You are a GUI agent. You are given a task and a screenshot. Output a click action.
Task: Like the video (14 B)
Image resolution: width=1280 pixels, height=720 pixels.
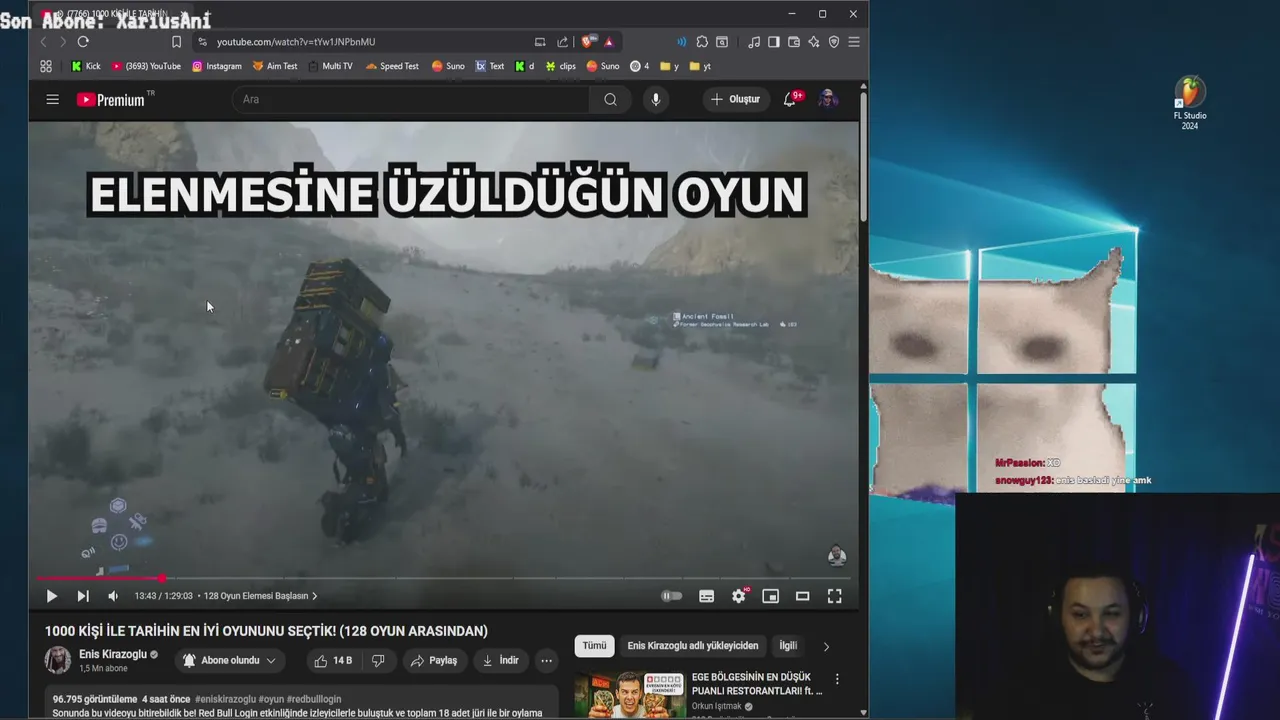(332, 660)
